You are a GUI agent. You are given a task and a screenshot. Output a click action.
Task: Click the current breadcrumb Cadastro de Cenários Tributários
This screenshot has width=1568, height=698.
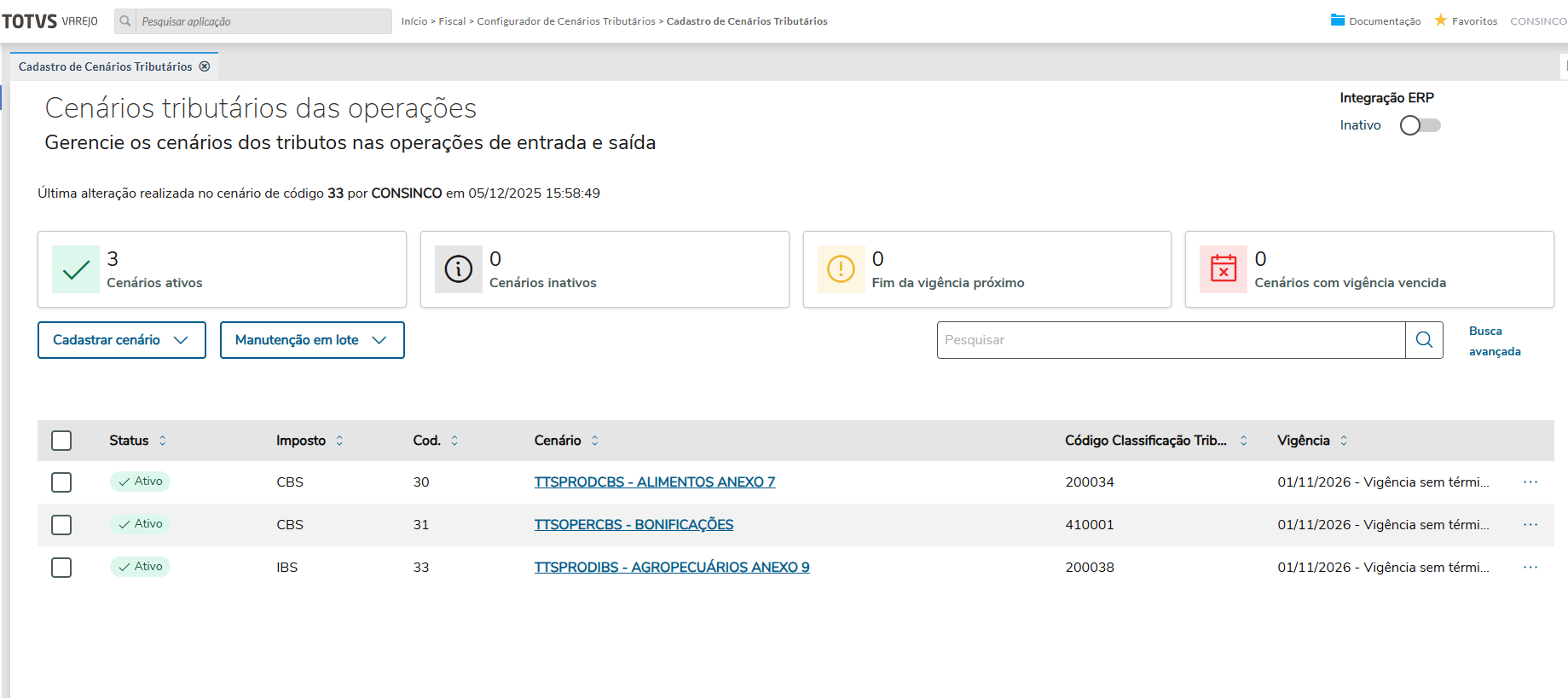(747, 21)
